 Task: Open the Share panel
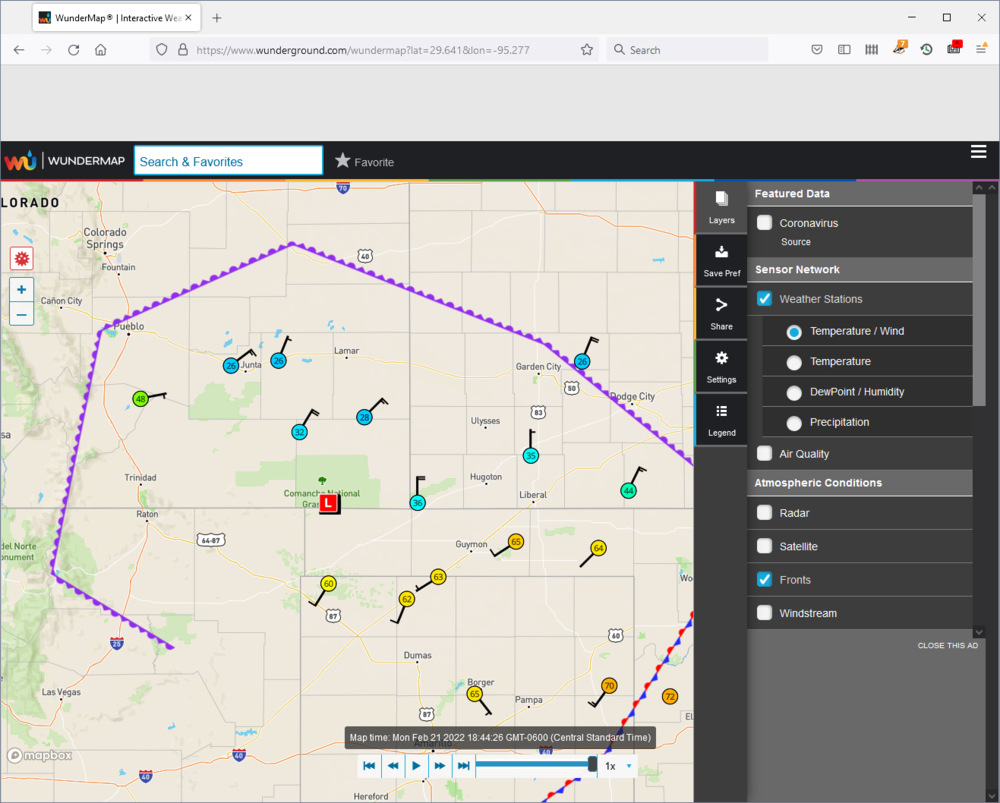(721, 312)
